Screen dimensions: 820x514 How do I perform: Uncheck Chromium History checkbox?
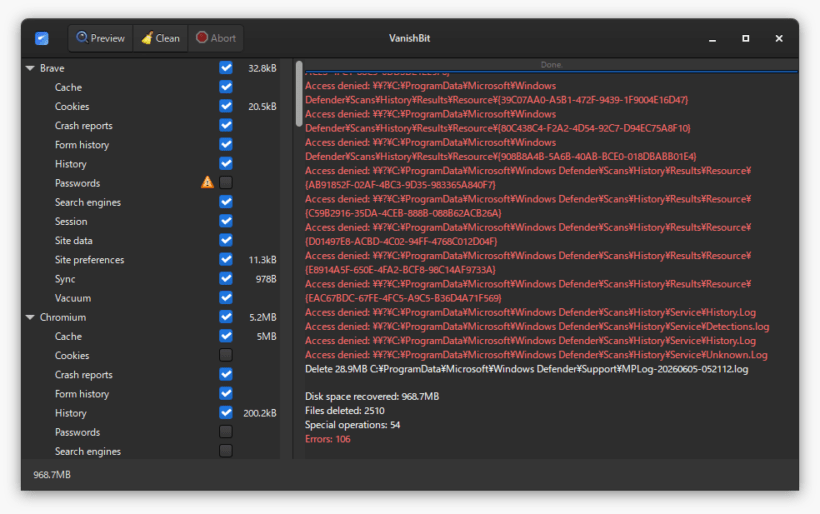pyautogui.click(x=226, y=413)
